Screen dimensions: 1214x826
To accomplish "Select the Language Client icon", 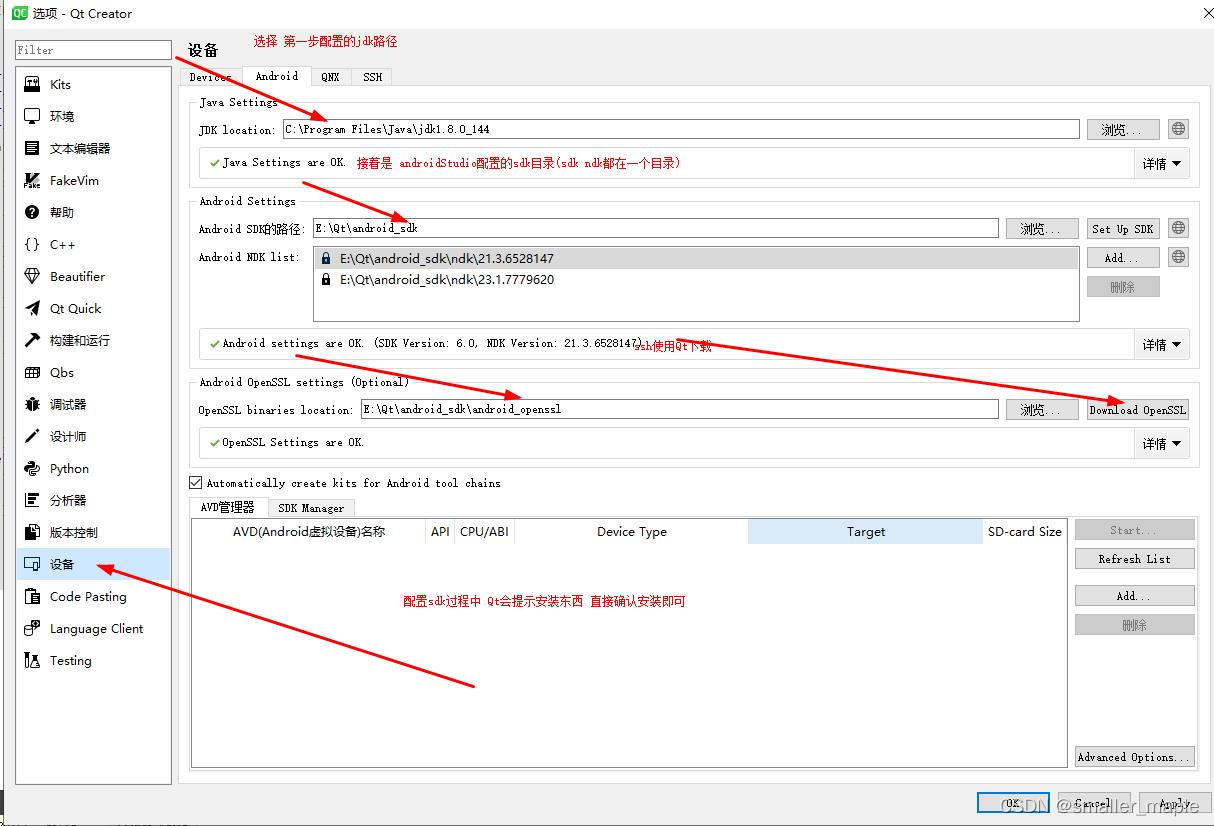I will point(32,629).
